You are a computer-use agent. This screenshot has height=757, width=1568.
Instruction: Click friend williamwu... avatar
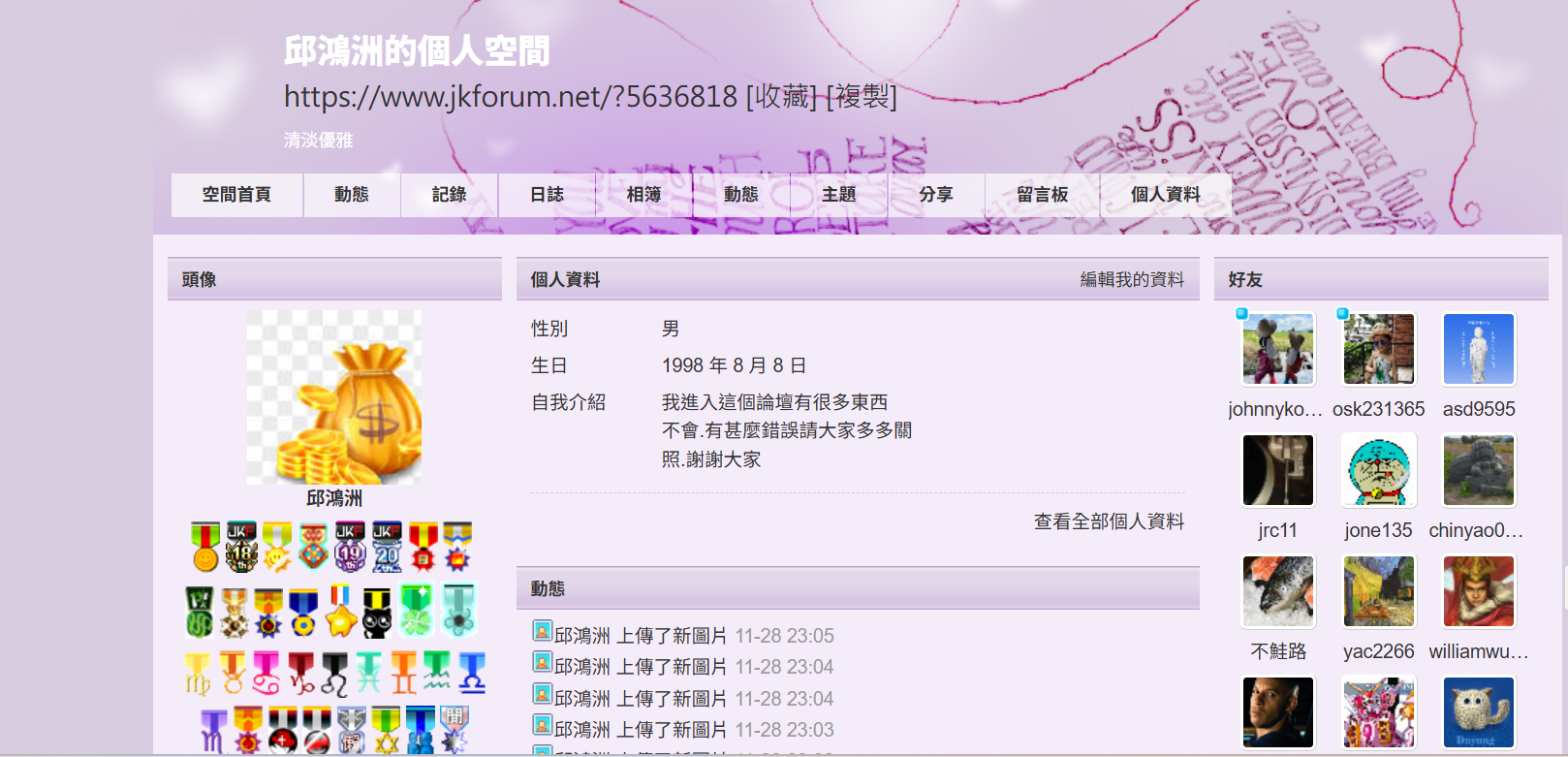(x=1479, y=591)
